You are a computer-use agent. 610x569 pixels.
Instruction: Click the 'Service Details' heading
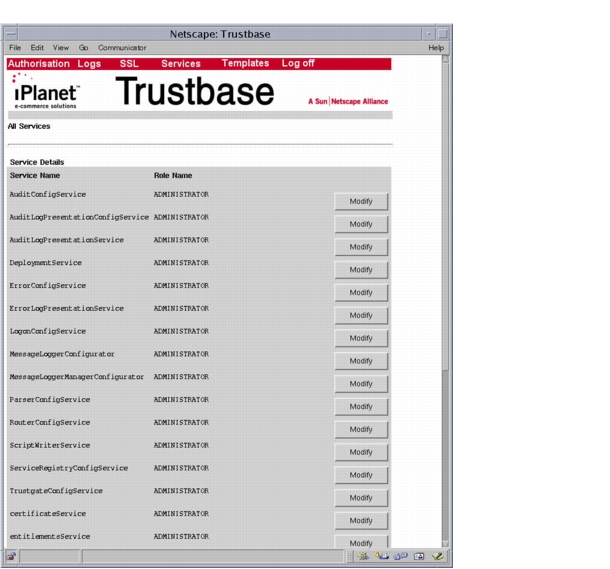coord(37,162)
